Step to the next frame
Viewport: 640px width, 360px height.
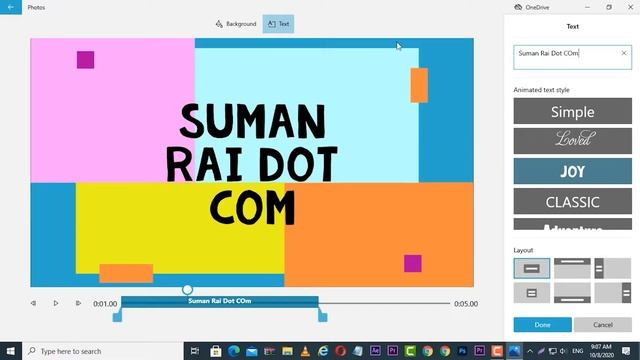coord(78,303)
